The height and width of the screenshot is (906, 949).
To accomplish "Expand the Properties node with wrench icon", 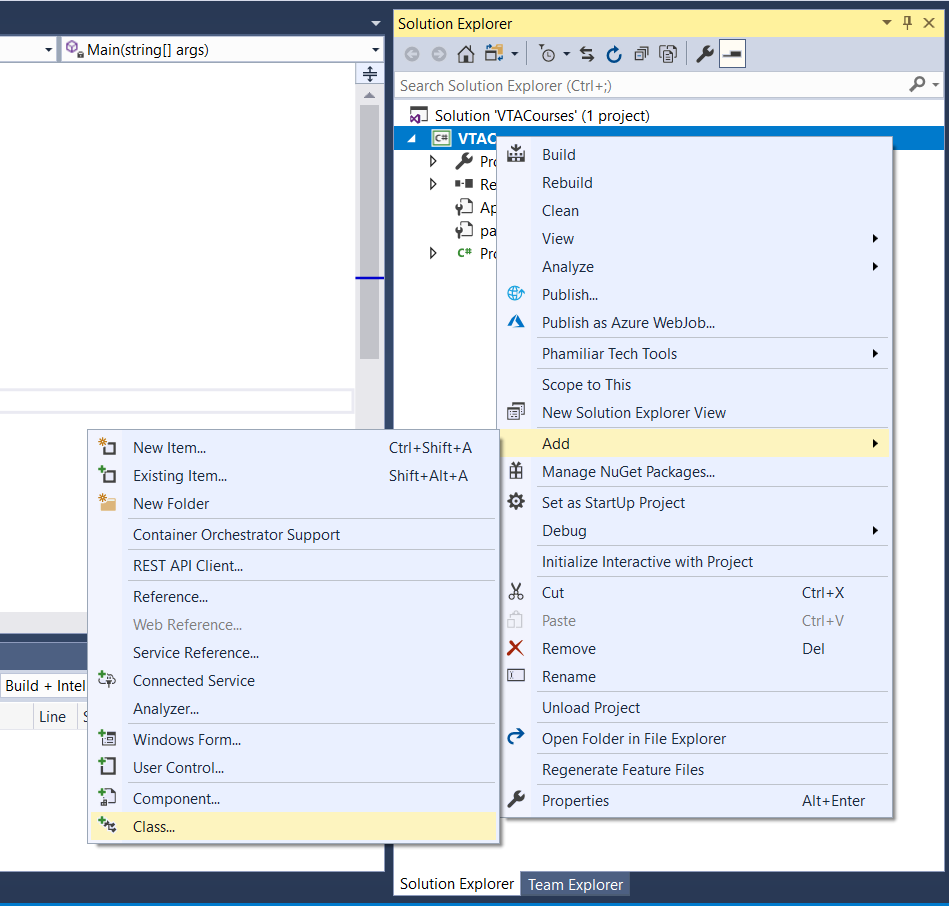I will (433, 161).
